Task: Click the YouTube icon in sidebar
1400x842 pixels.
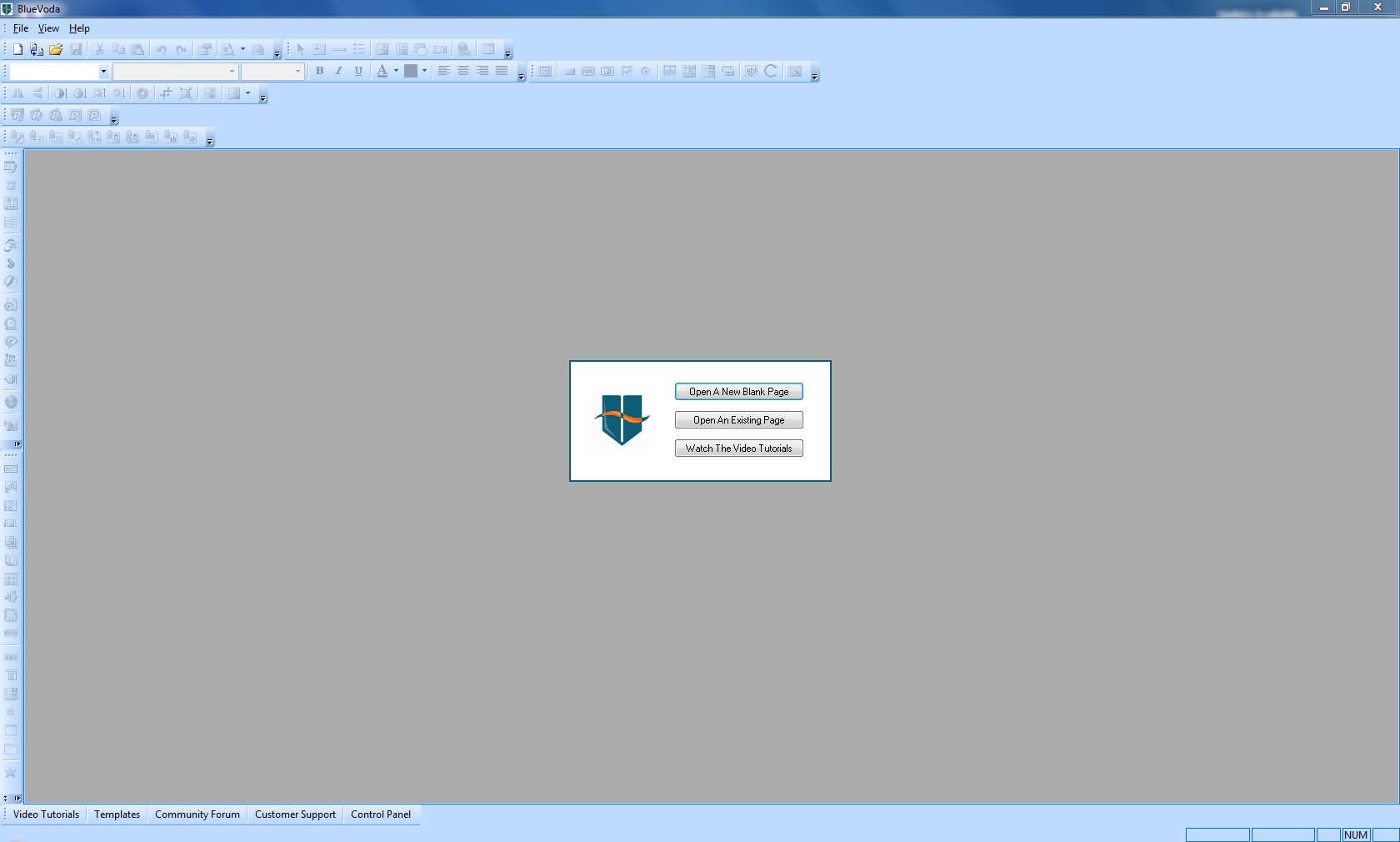Action: [x=11, y=360]
